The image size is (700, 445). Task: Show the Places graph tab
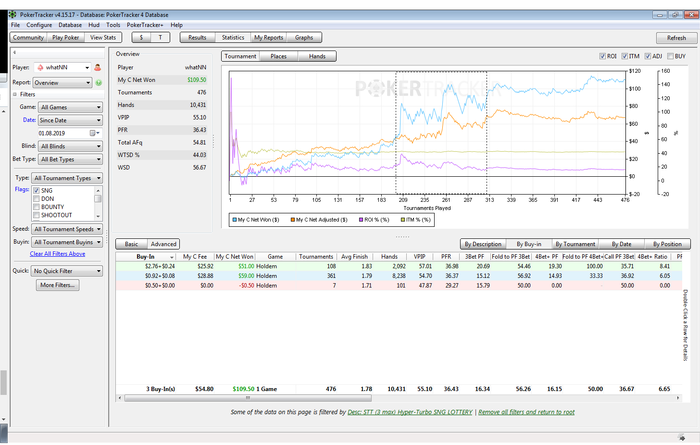pyautogui.click(x=278, y=56)
